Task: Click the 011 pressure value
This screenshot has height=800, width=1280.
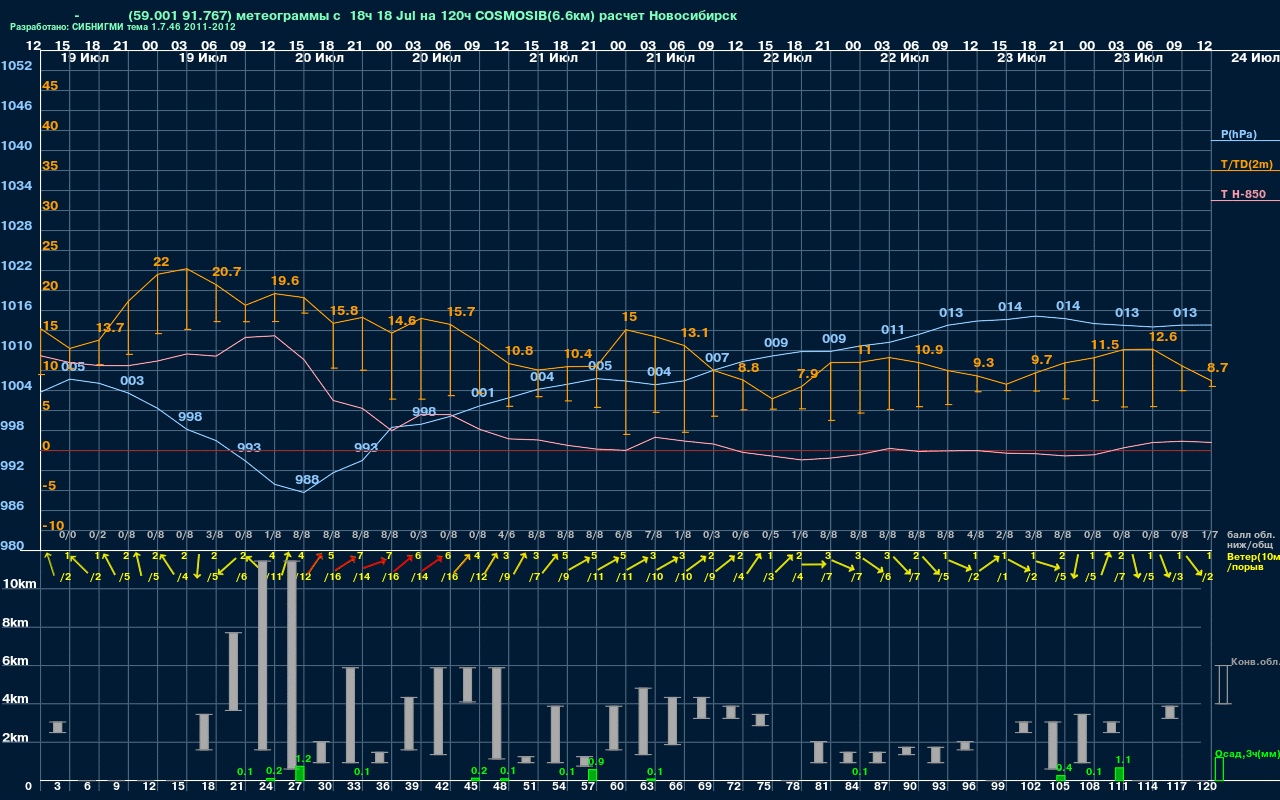Action: click(x=893, y=330)
